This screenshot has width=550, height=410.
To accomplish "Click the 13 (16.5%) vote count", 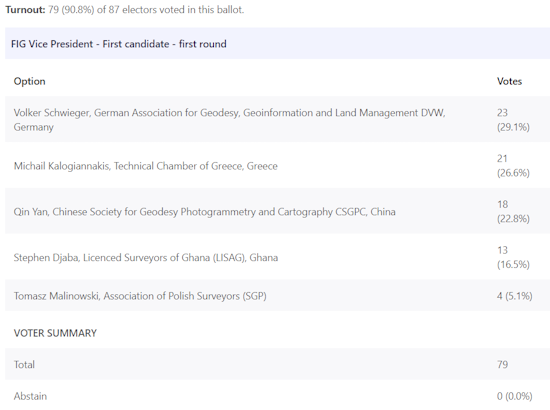I will (x=513, y=257).
